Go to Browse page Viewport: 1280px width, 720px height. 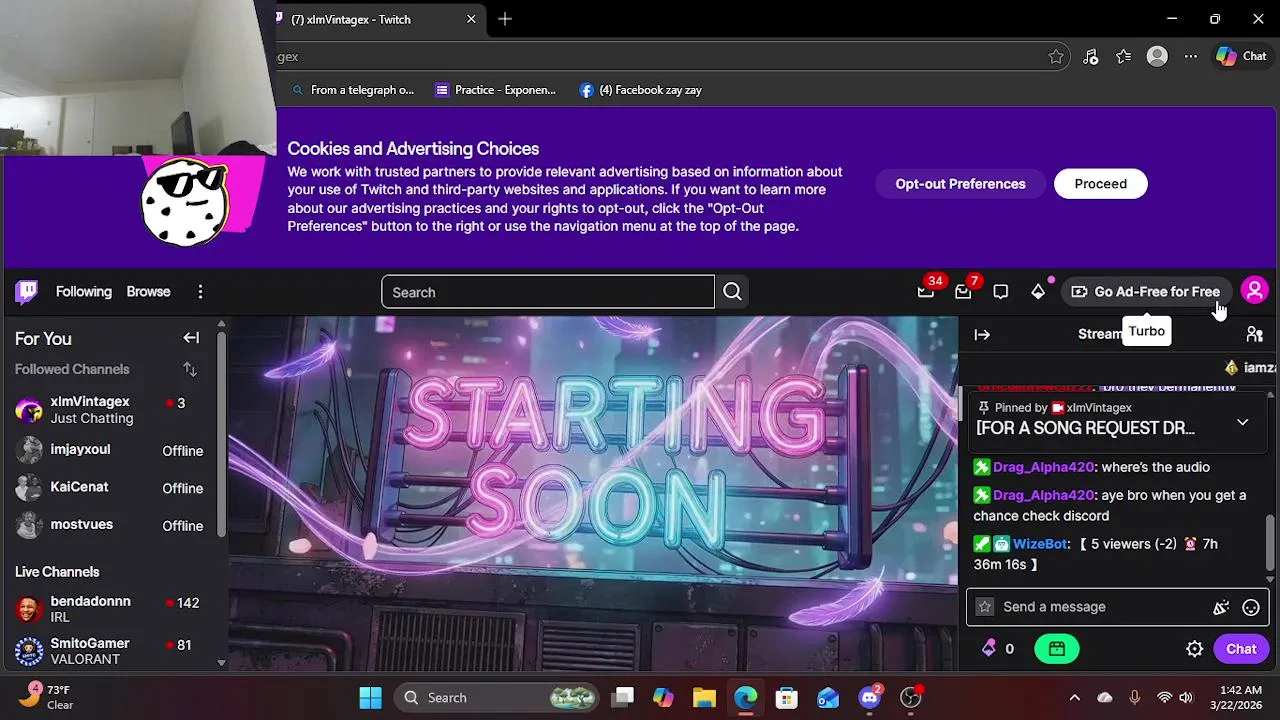click(x=148, y=292)
